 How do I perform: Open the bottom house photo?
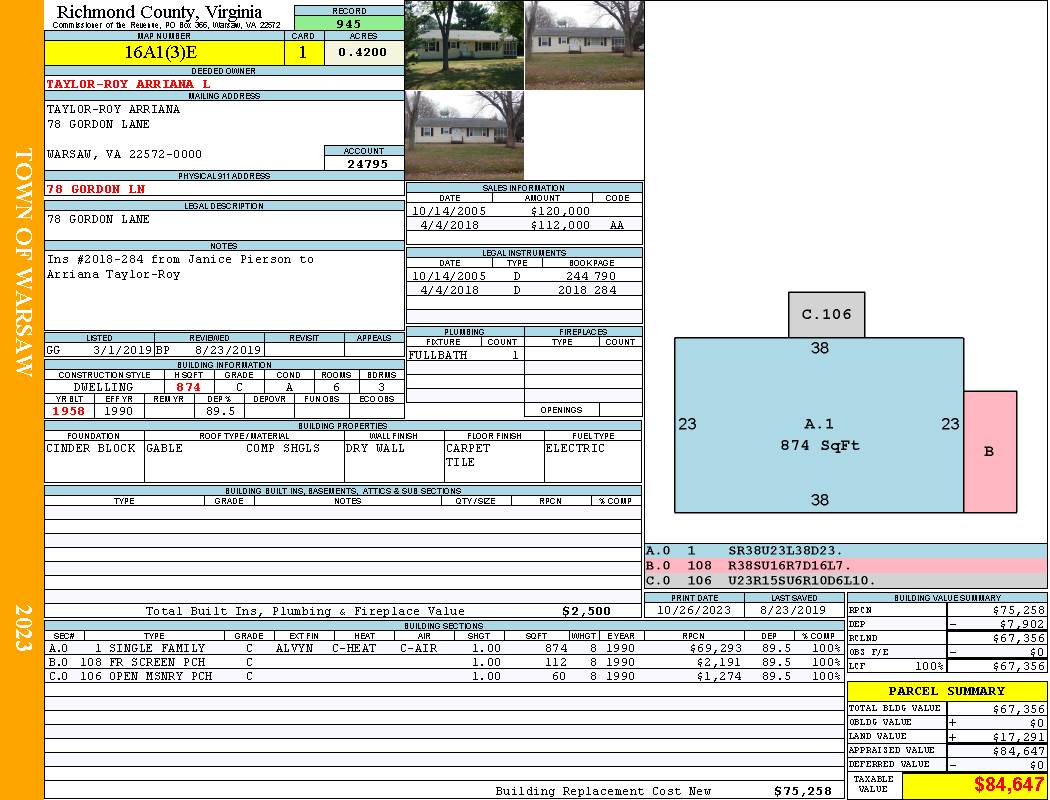click(464, 135)
